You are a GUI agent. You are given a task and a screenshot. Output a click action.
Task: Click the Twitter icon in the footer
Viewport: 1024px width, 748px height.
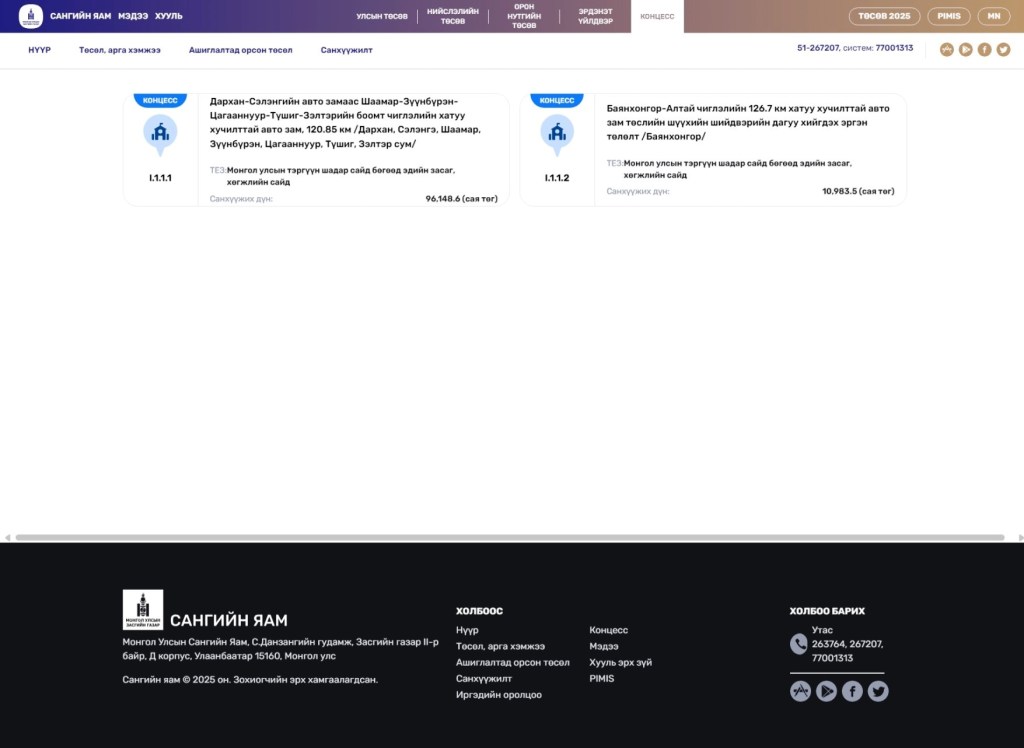tap(877, 691)
